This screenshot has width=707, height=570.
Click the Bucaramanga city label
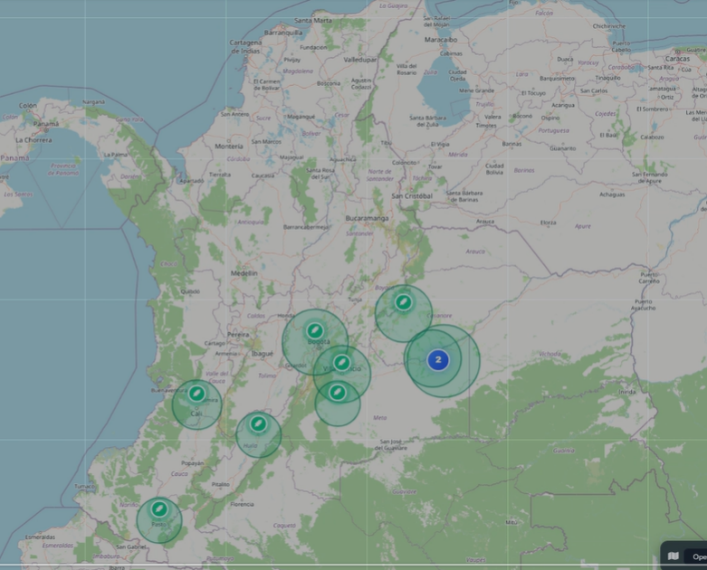(367, 218)
